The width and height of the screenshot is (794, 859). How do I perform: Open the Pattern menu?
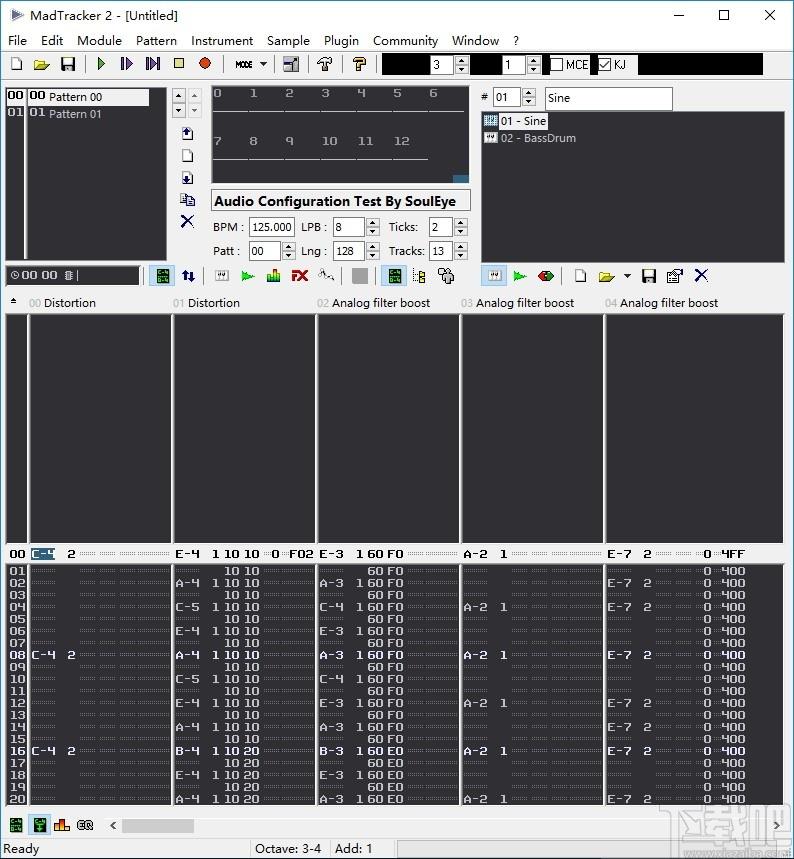tap(156, 41)
